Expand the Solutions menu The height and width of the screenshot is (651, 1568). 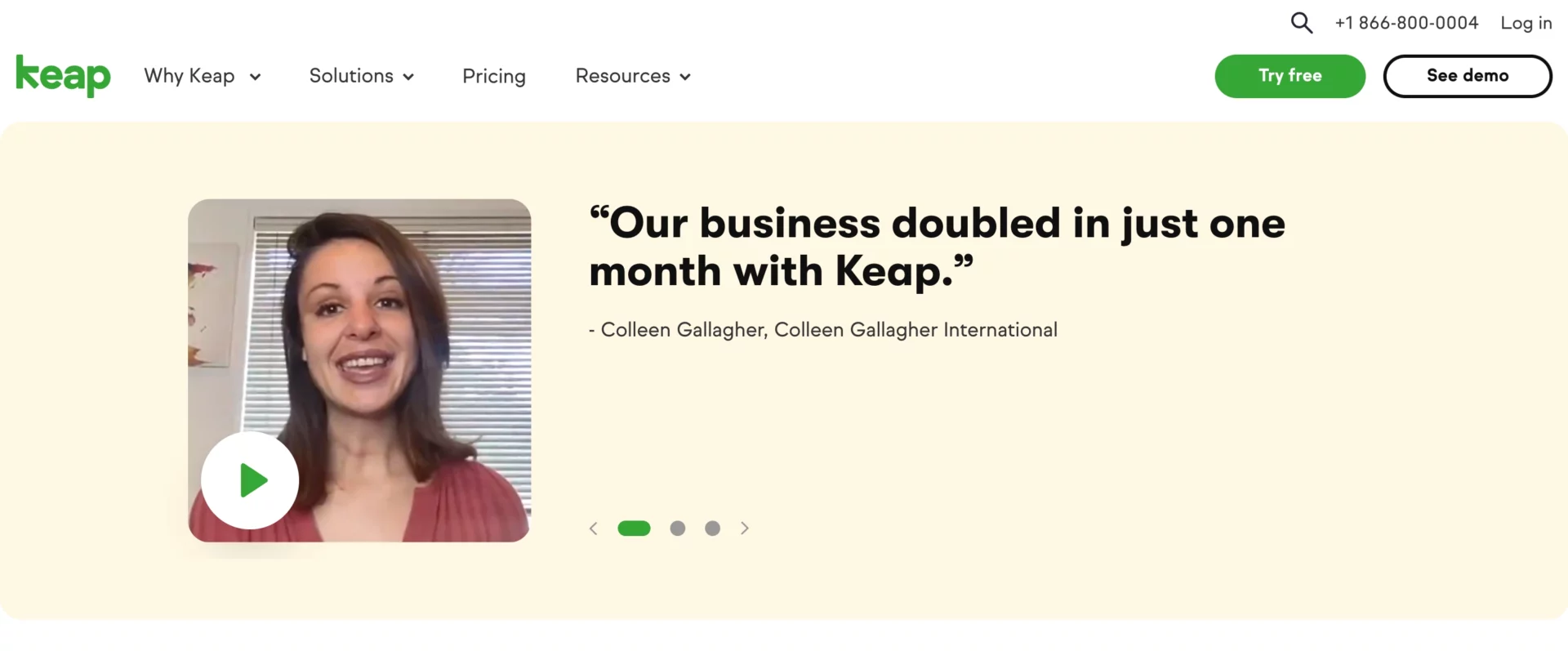(x=361, y=76)
